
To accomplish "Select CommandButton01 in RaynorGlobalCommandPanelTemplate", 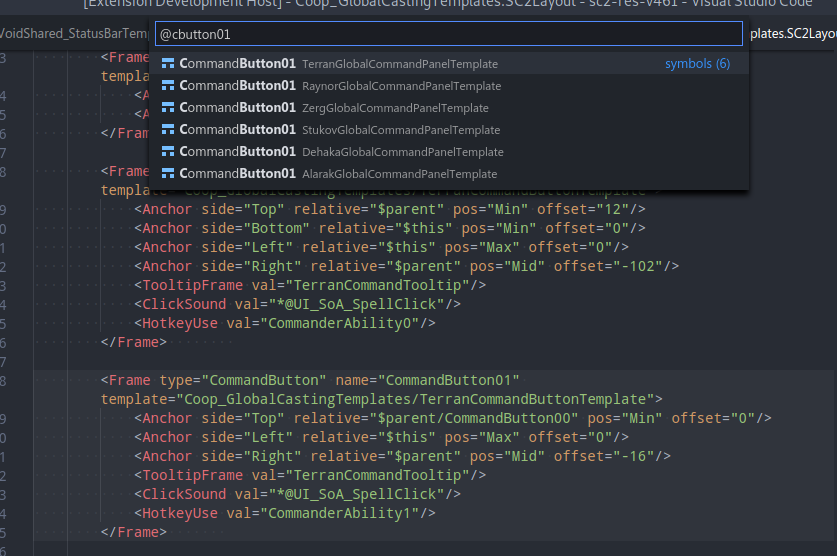I will (x=448, y=86).
